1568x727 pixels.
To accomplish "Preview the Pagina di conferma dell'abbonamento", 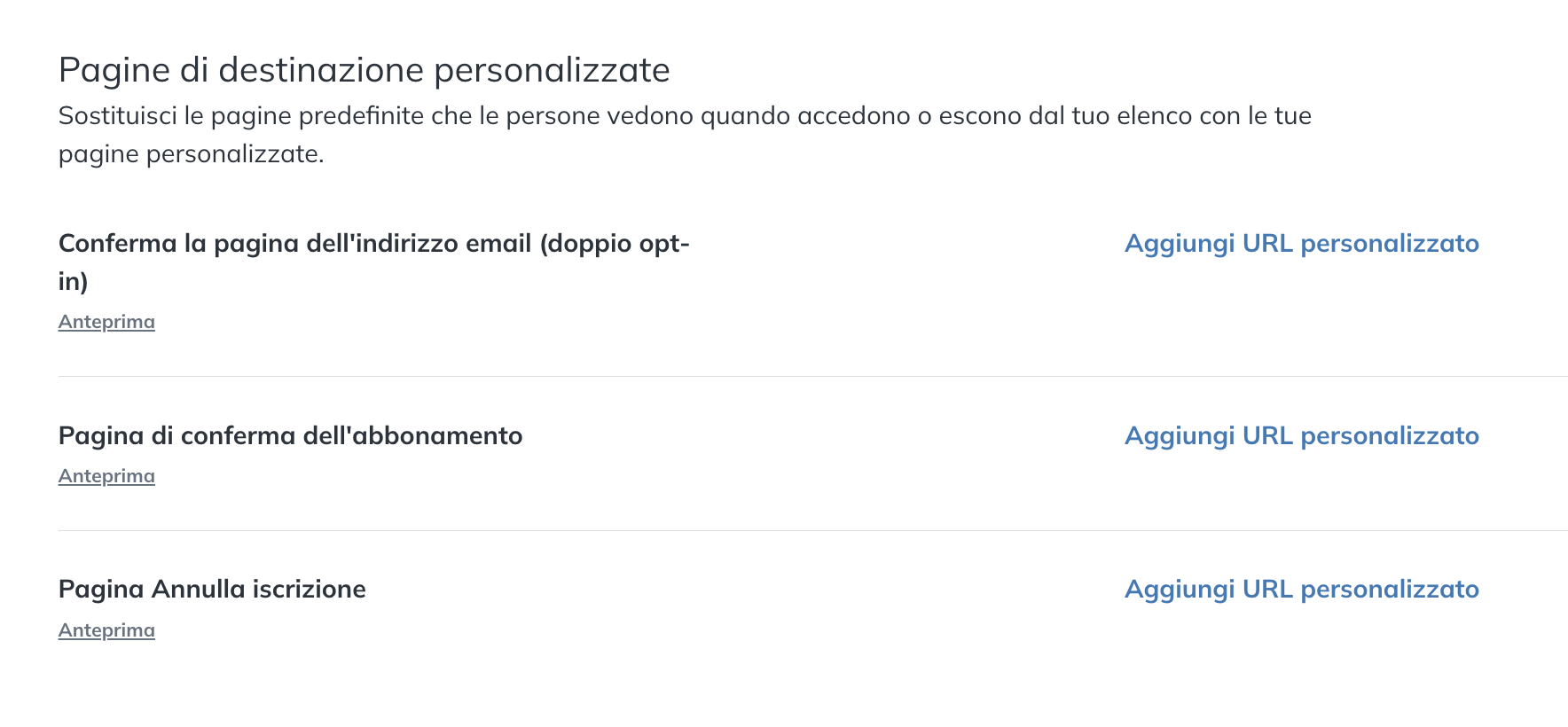I will point(106,476).
